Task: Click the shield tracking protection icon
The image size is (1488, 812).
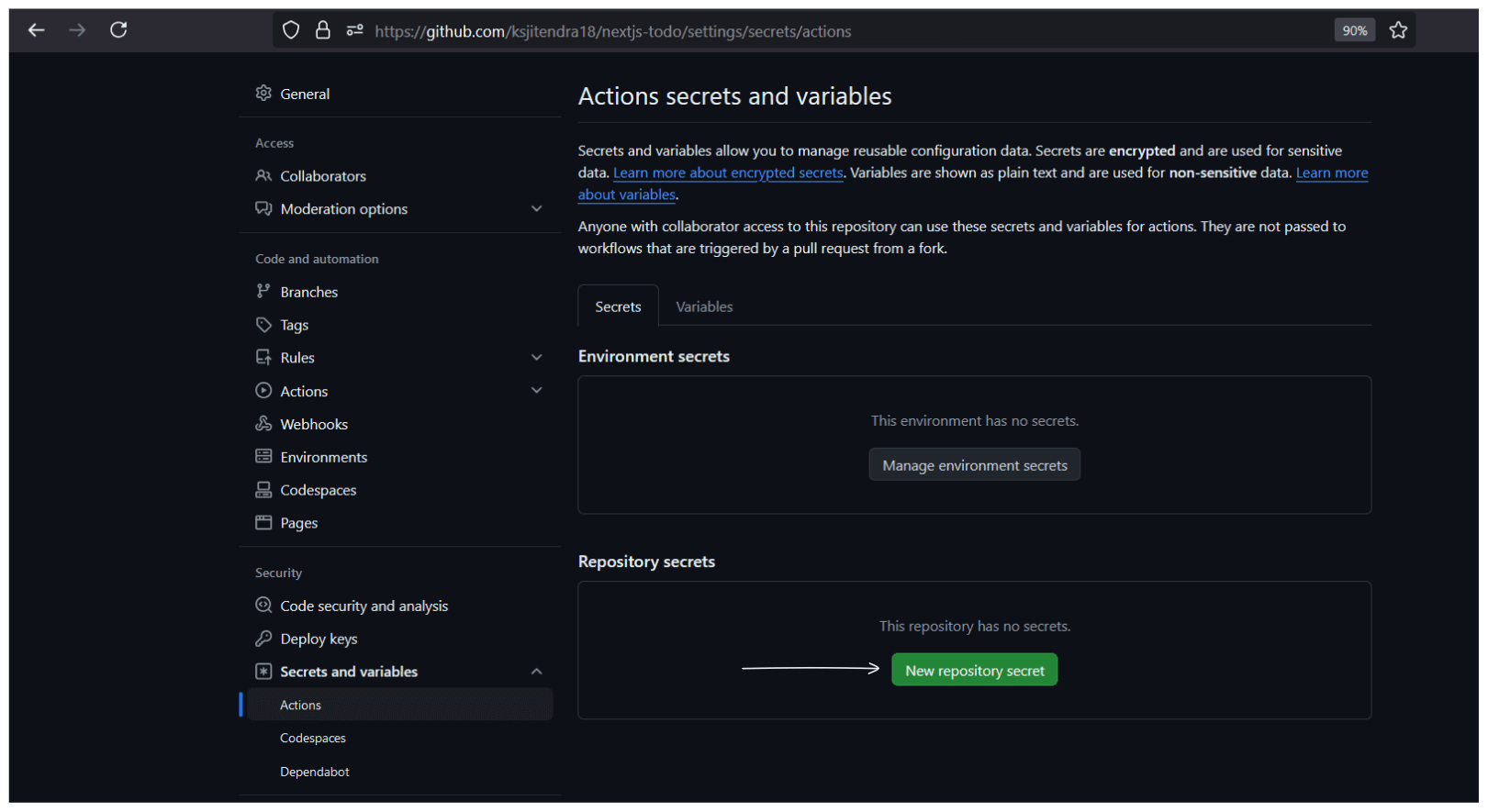Action: click(291, 30)
